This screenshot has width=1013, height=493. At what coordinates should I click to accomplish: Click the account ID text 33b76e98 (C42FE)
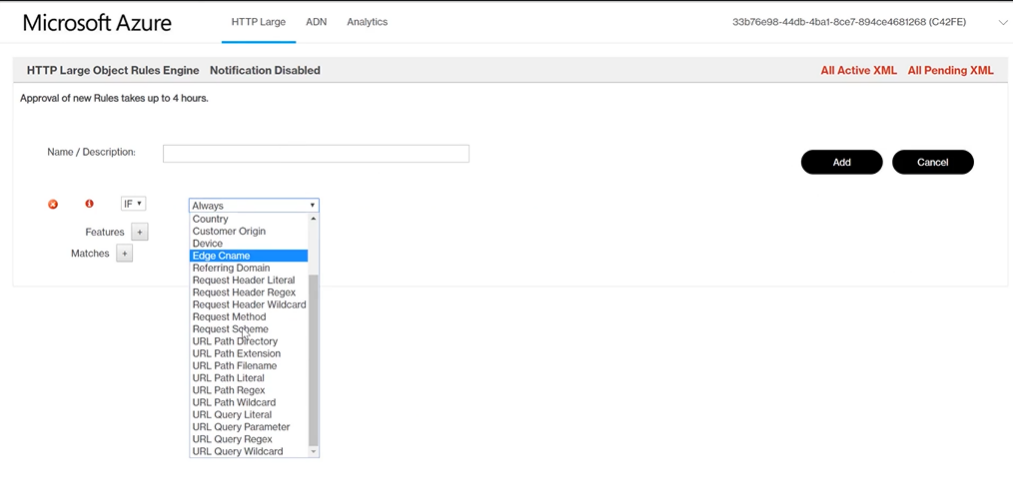pos(849,22)
